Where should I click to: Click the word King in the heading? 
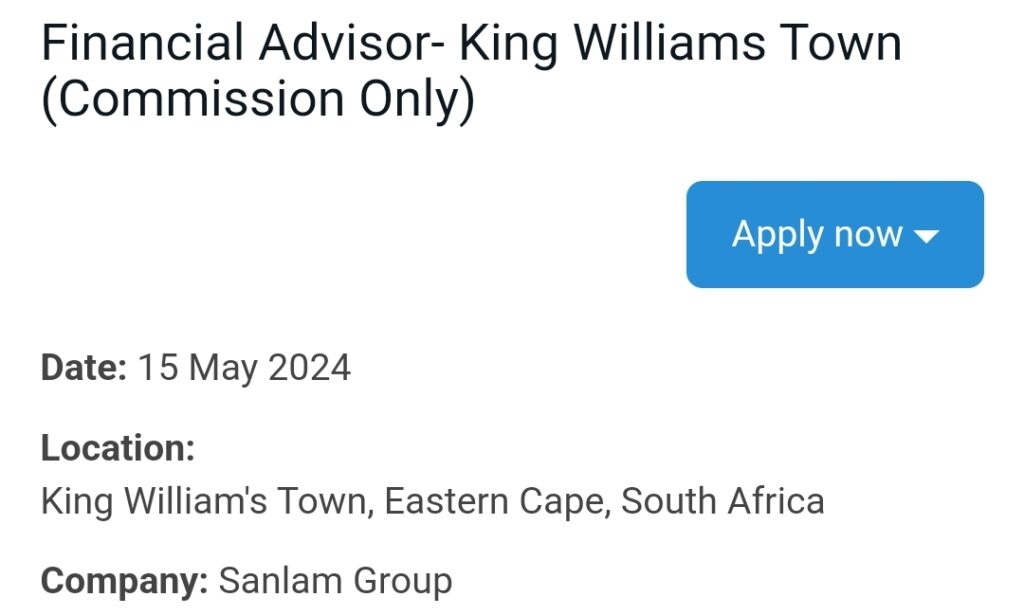pyautogui.click(x=509, y=44)
